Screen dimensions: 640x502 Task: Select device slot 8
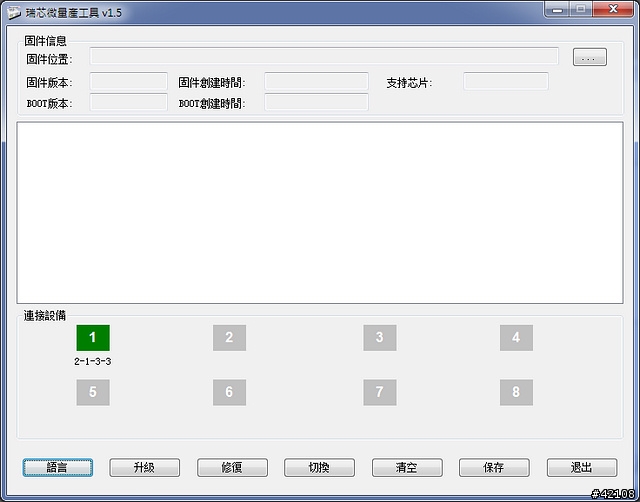coord(516,393)
